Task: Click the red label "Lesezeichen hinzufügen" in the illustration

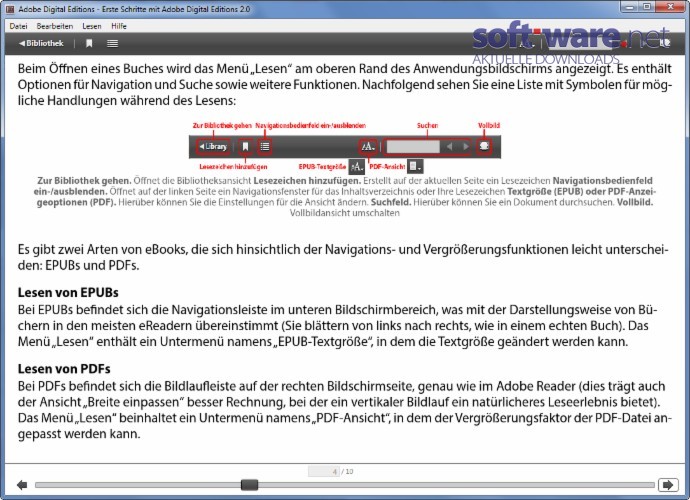Action: 233,166
